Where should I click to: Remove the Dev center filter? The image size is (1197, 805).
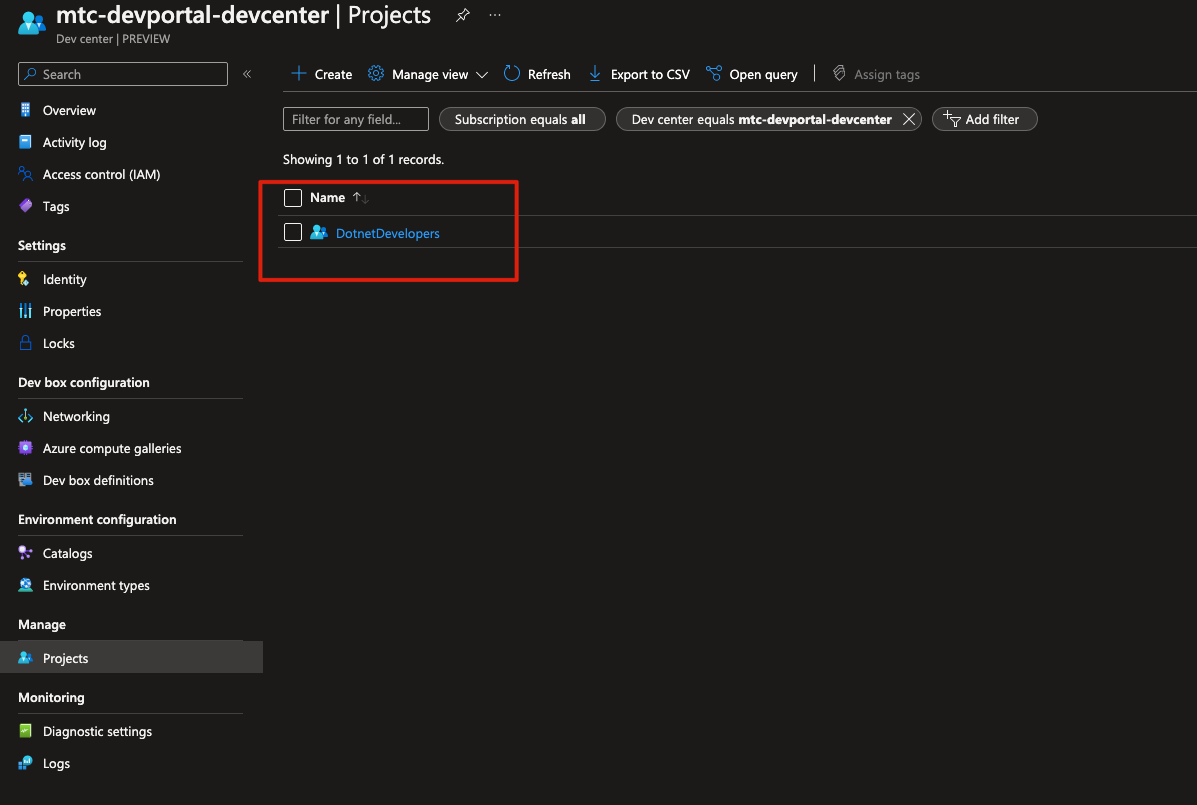908,119
